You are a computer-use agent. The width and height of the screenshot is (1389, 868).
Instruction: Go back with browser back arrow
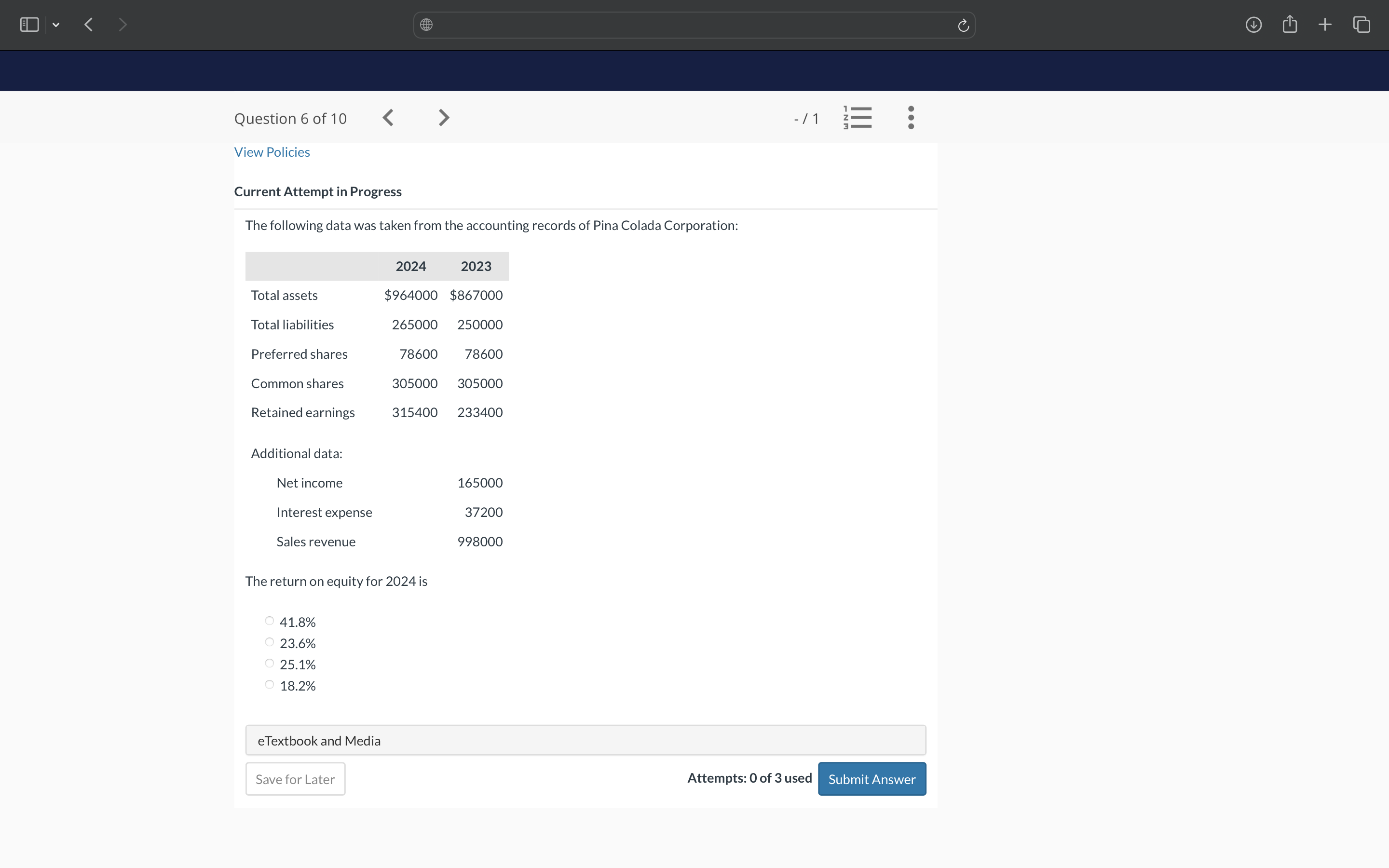(x=88, y=25)
